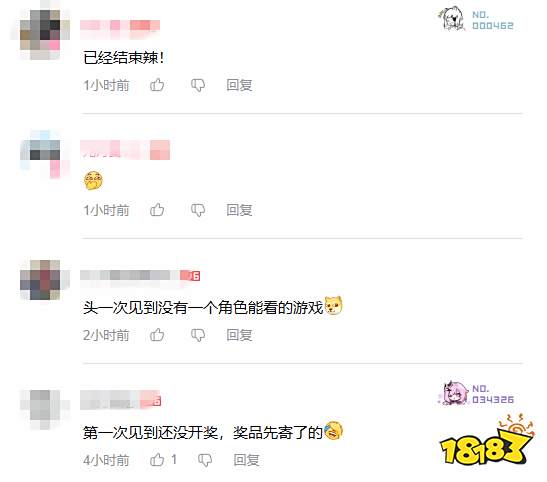Image resolution: width=547 pixels, height=482 pixels.
Task: Dislike the comment '已经结束辣!'
Action: click(x=198, y=85)
